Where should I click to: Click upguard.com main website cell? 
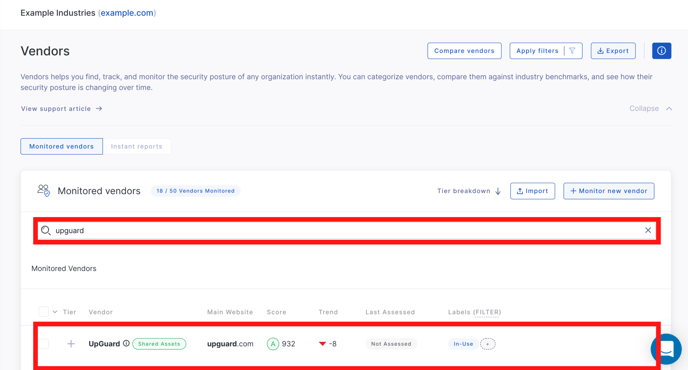230,344
